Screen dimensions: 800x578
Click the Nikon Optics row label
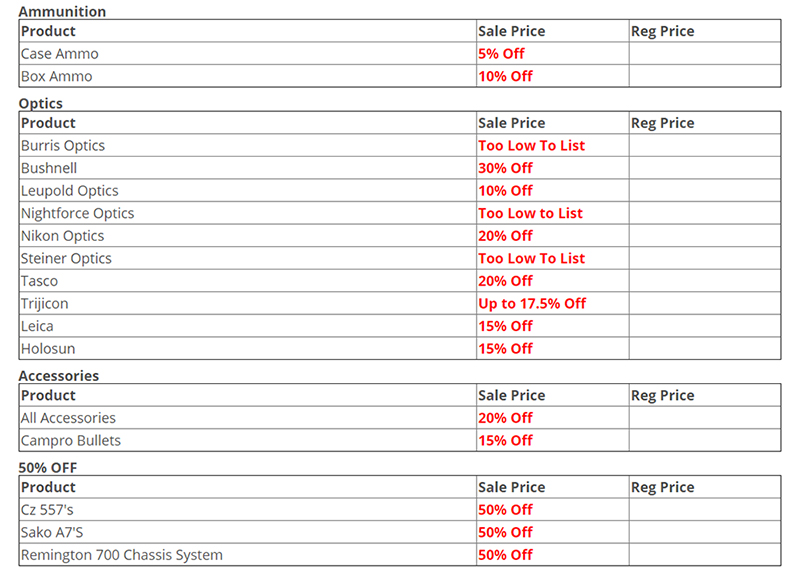click(63, 237)
